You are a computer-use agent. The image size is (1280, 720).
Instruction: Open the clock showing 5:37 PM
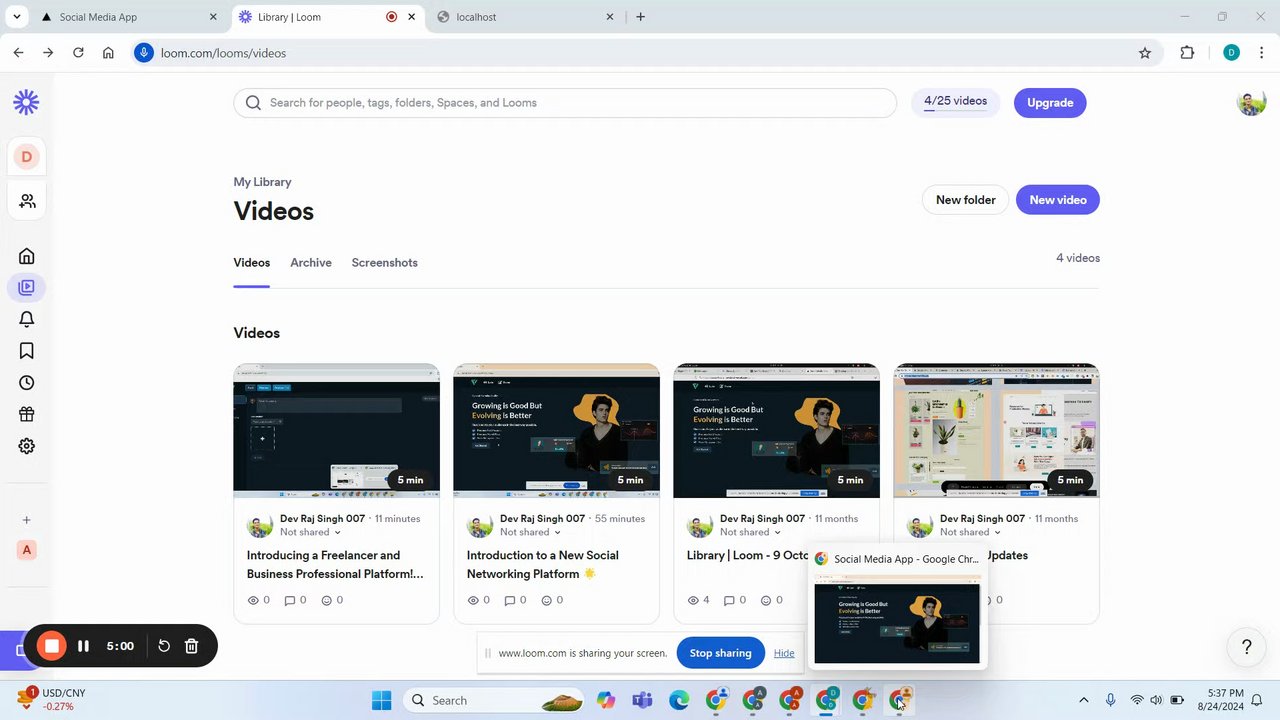coord(1225,699)
